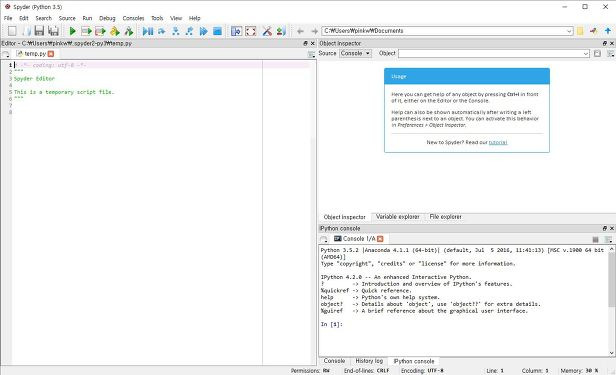Viewport: 616px width, 375px height.
Task: Re-run last script icon
Action: [x=128, y=31]
